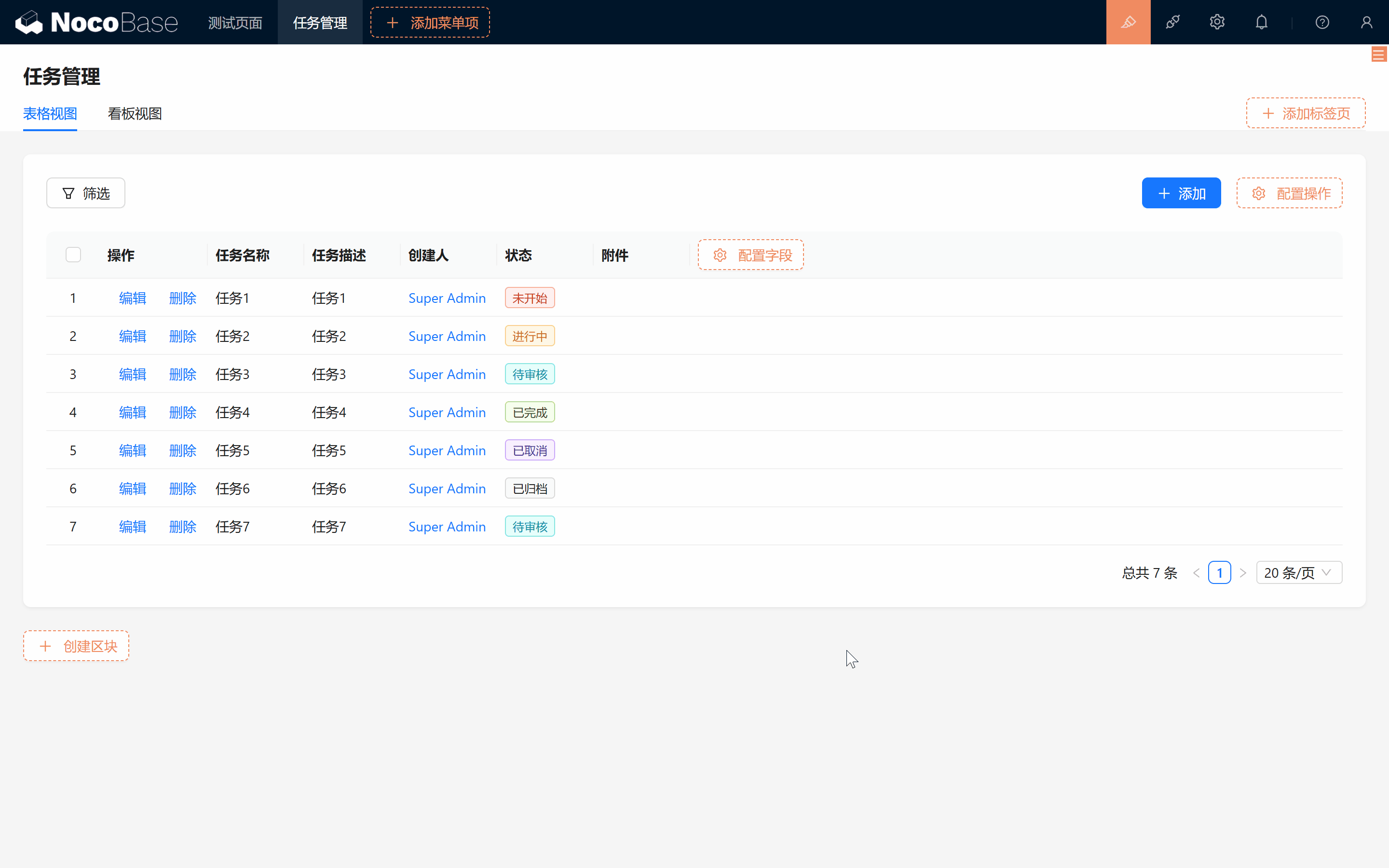
Task: Click 创建区块 button at bottom
Action: point(77,646)
